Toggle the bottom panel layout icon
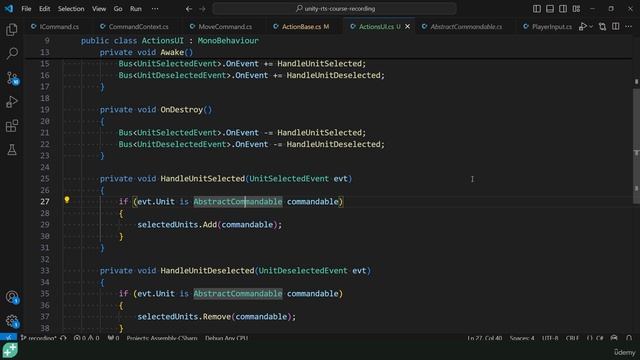The height and width of the screenshot is (360, 640). 550,9
